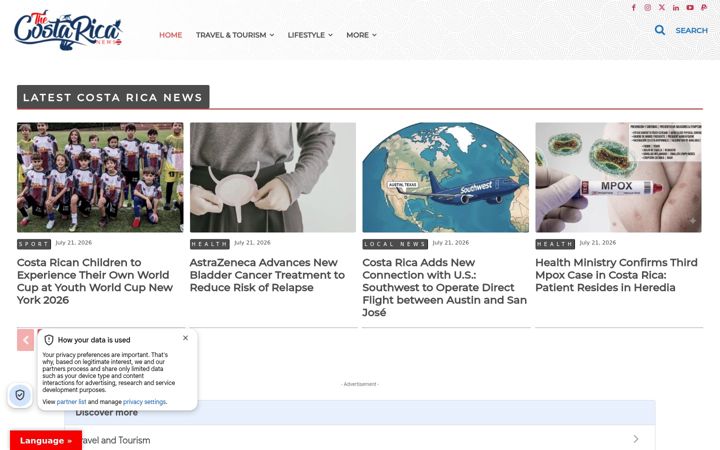Select the SPORT category tag
This screenshot has width=720, height=450.
pyautogui.click(x=34, y=244)
